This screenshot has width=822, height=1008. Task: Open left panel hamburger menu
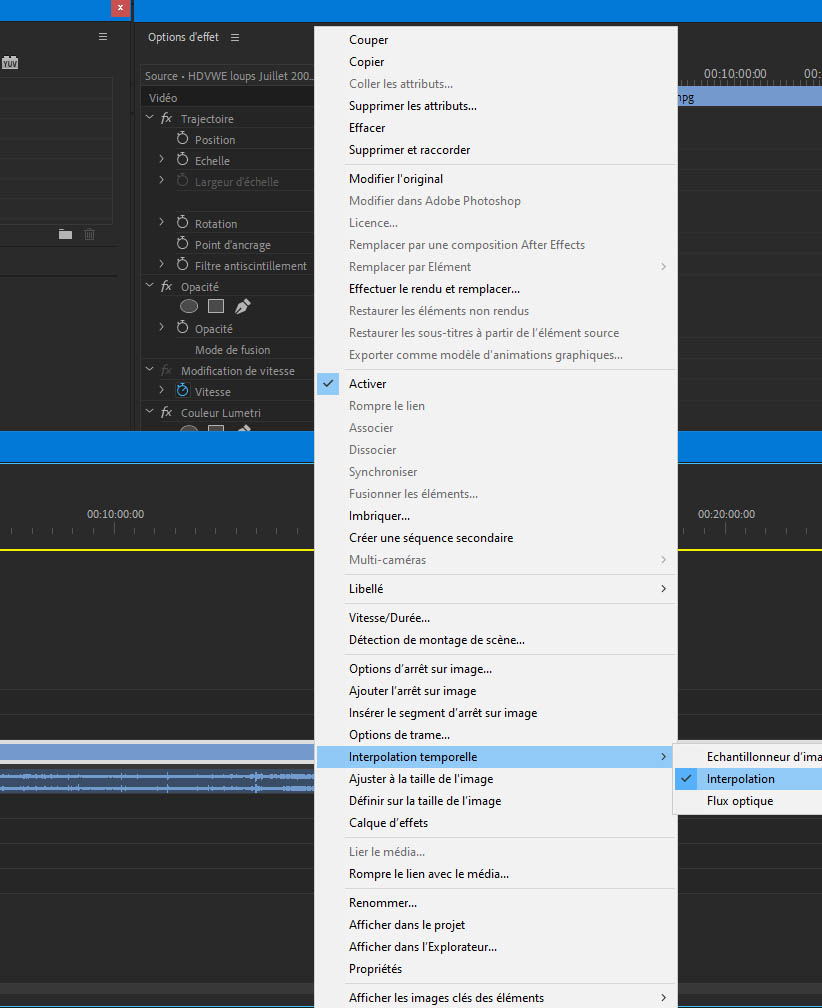(103, 37)
